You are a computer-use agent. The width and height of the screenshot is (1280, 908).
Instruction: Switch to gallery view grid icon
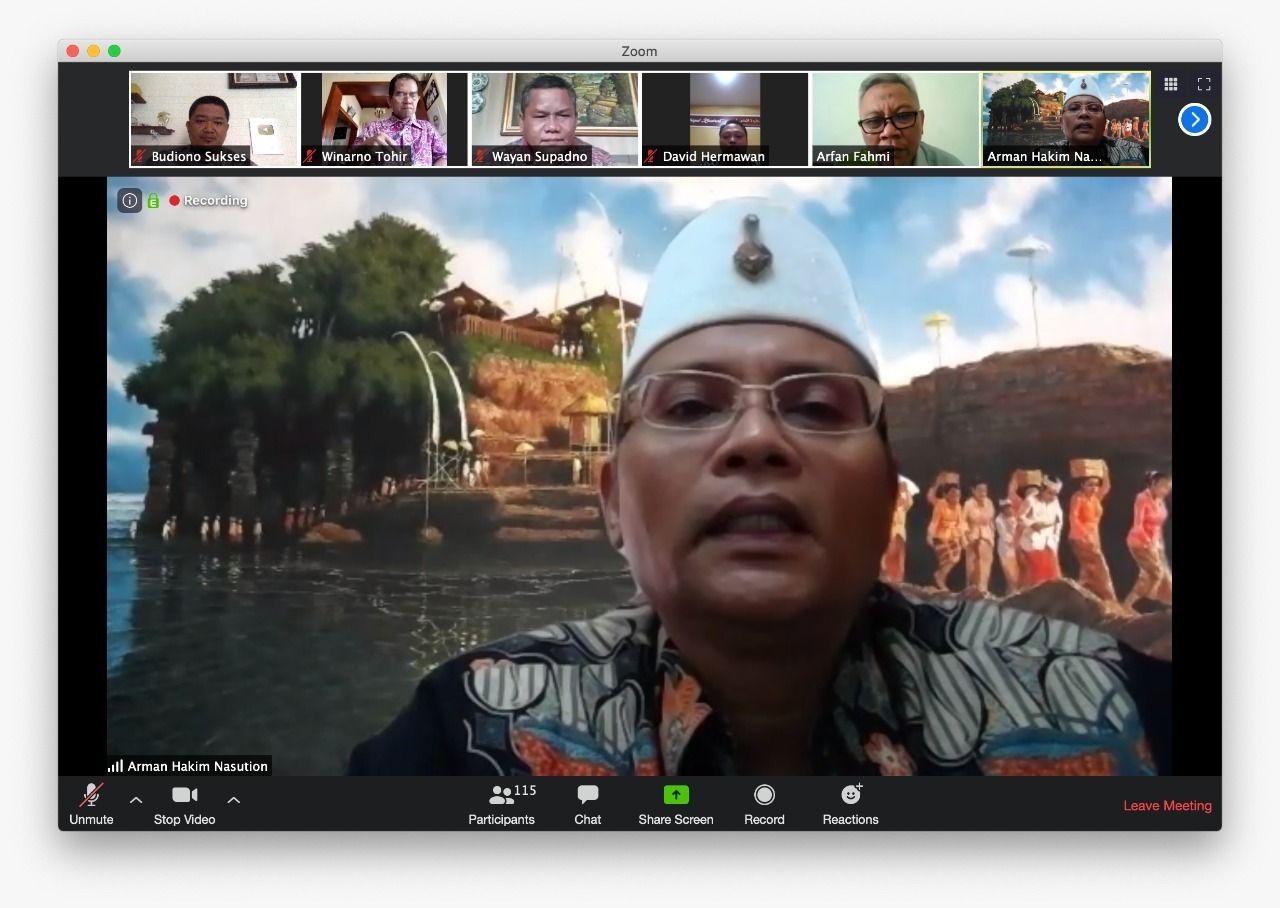point(1170,85)
